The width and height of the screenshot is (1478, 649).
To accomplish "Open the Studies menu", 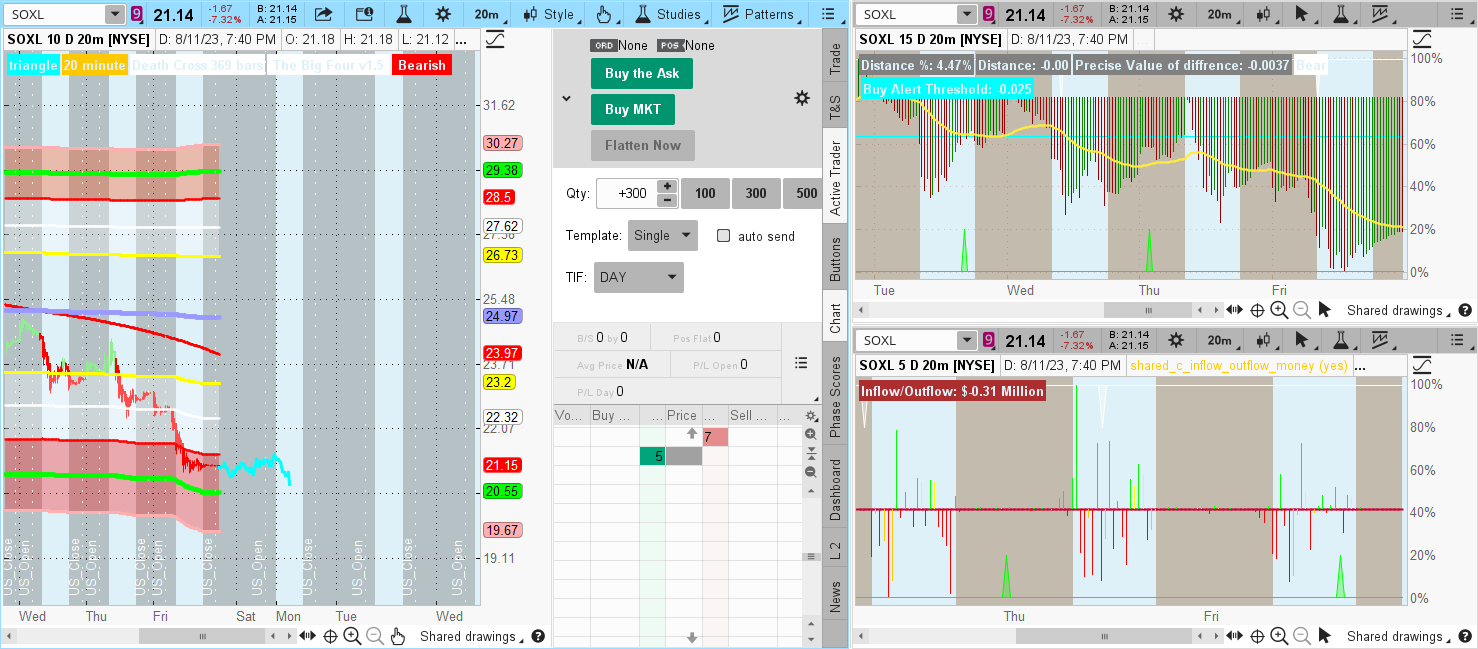I will click(670, 14).
